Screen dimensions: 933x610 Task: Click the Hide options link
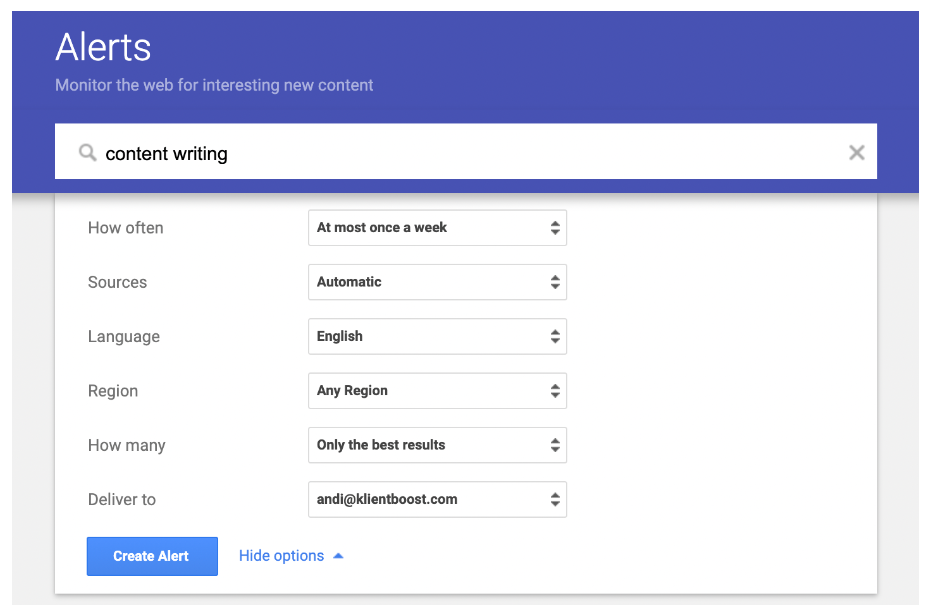pos(281,556)
